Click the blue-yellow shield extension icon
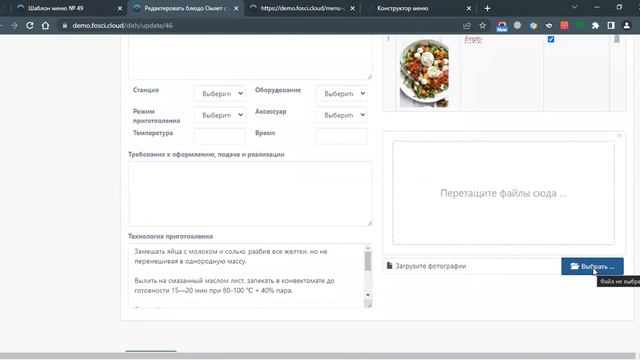This screenshot has height=360, width=640. (x=533, y=25)
